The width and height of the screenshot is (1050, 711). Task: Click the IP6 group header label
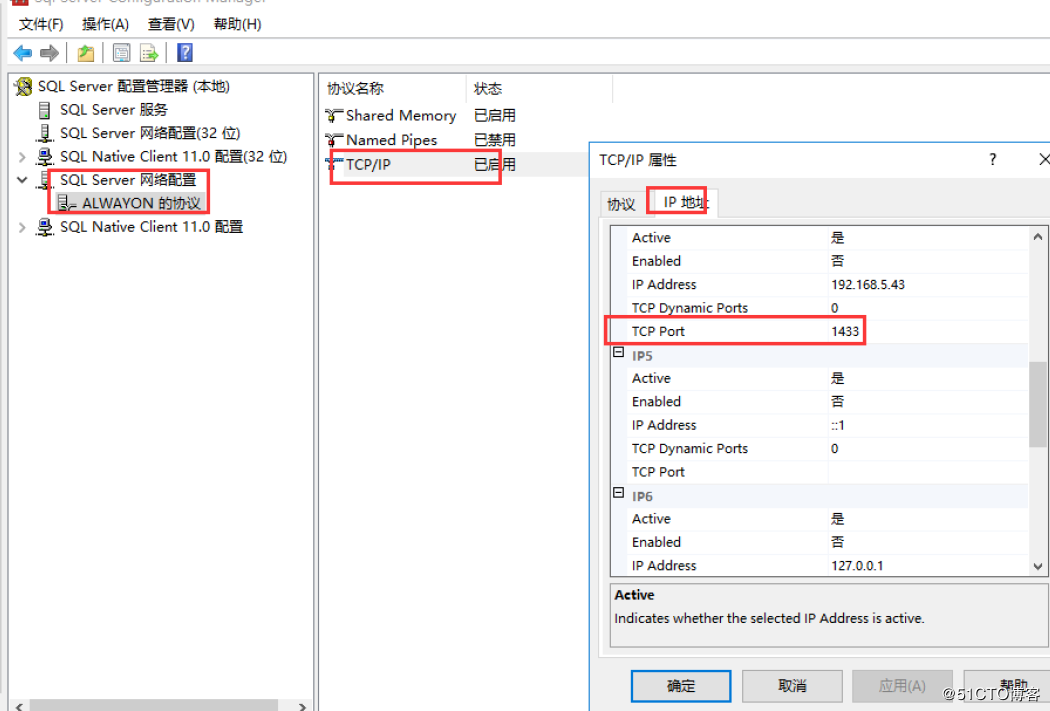[x=642, y=497]
